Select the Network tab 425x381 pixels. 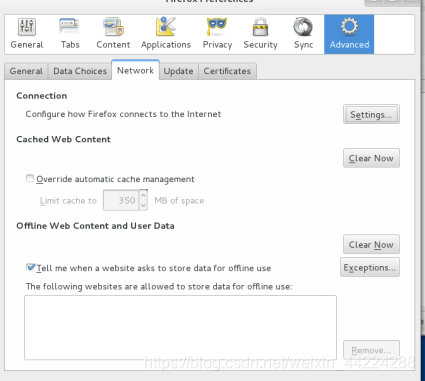135,70
